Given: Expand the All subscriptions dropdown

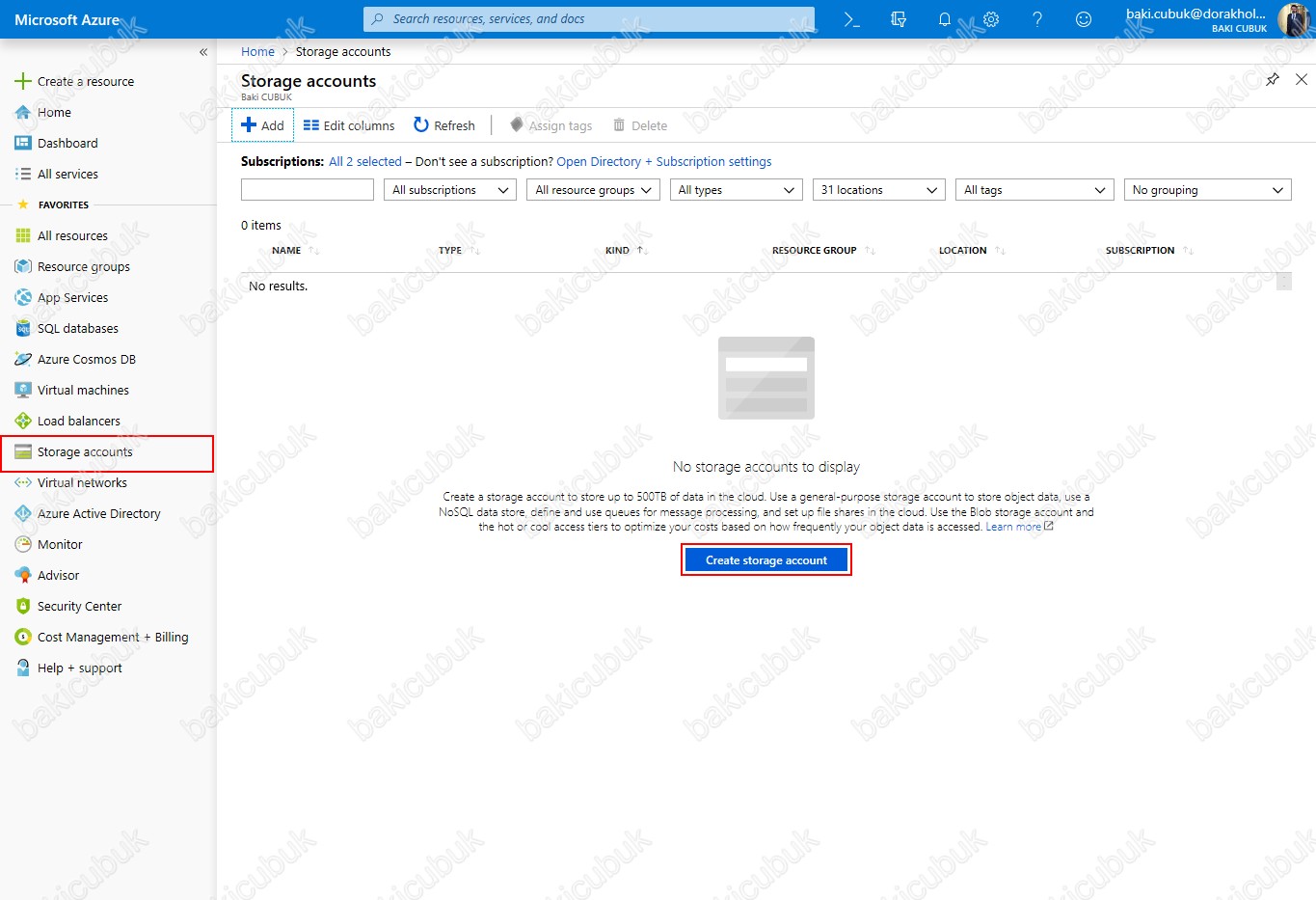Looking at the screenshot, I should (449, 190).
